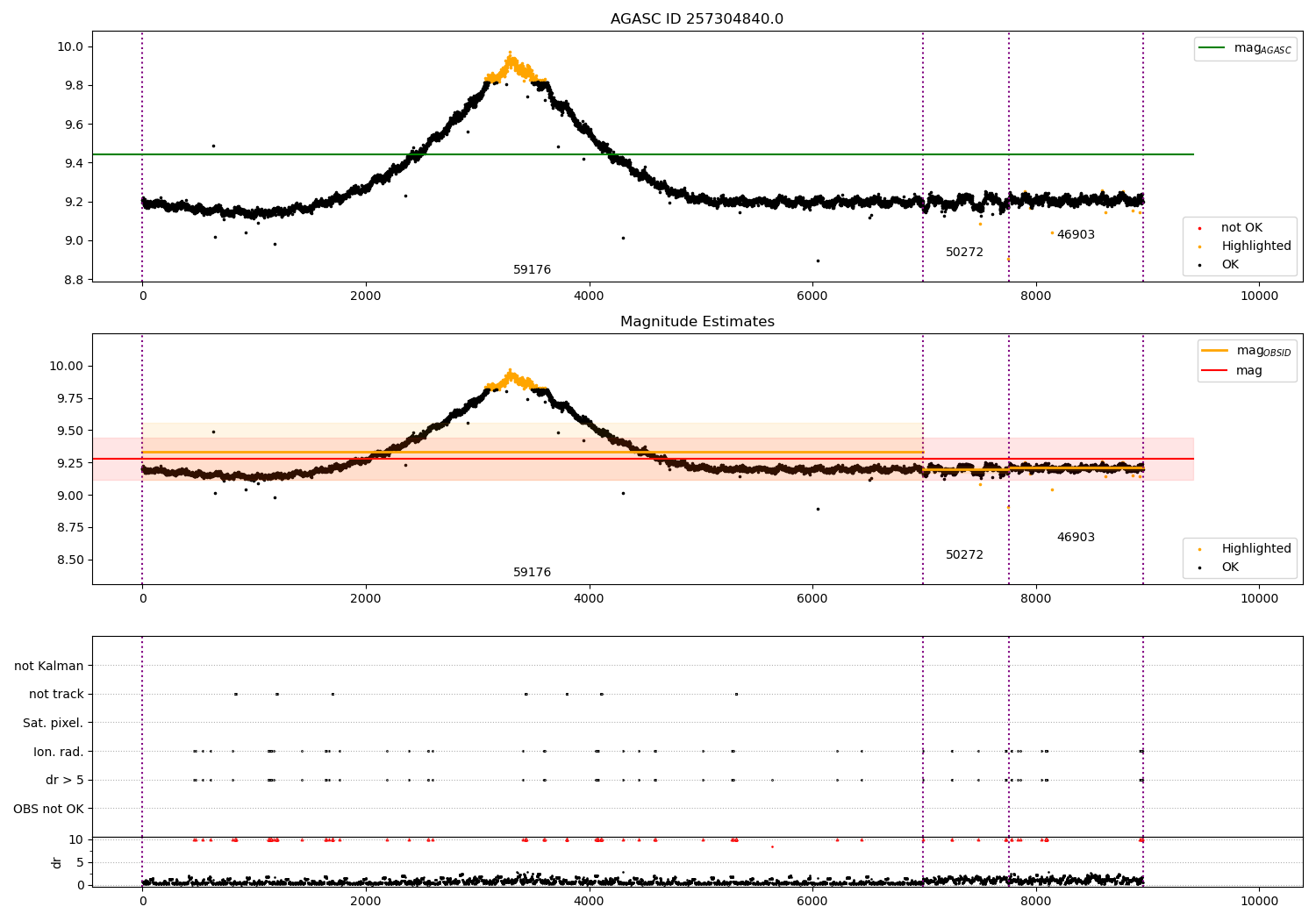Click obsid label 50272 in the top plot
The width and height of the screenshot is (1316, 921).
964,253
